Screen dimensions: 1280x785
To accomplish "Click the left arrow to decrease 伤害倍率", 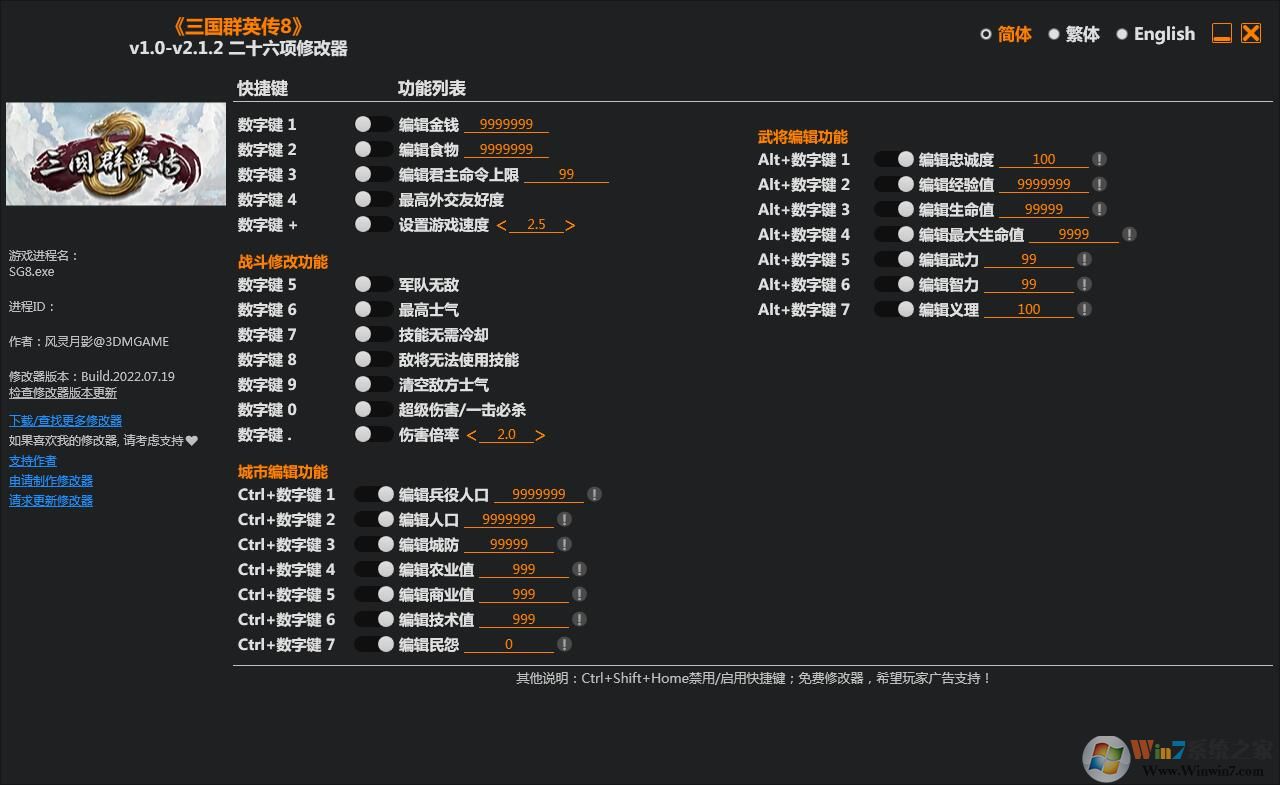I will 472,434.
